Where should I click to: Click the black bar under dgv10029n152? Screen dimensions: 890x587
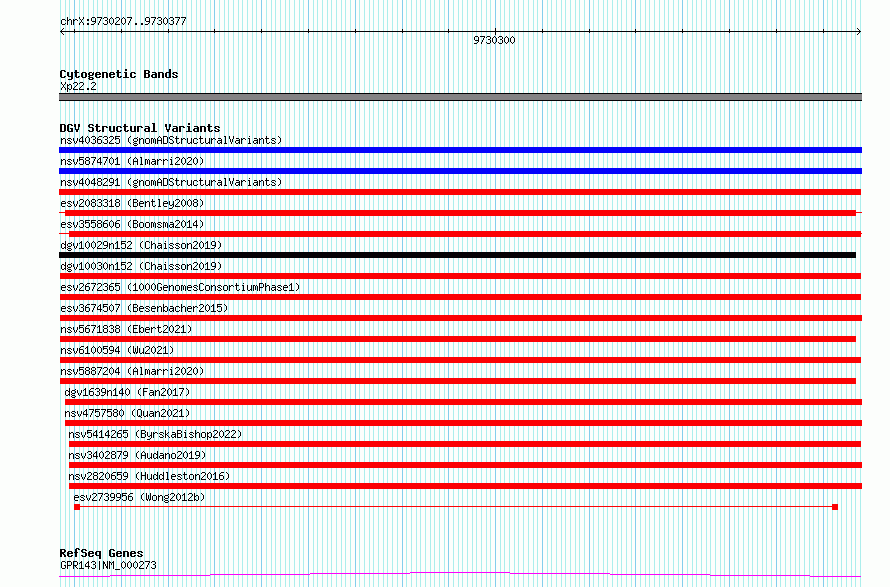coord(457,255)
